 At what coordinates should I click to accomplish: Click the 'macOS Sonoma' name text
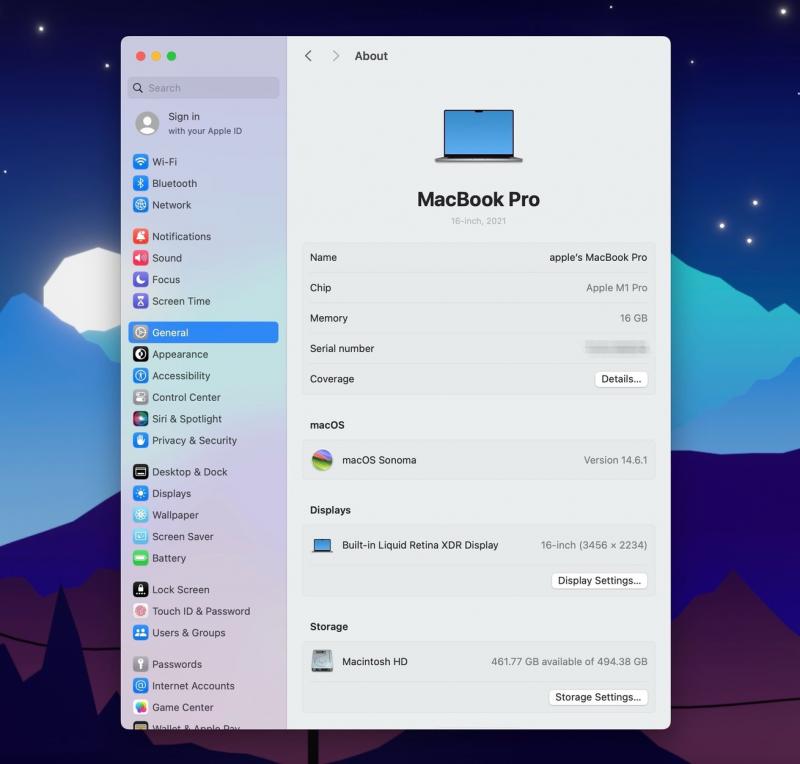[x=379, y=460]
